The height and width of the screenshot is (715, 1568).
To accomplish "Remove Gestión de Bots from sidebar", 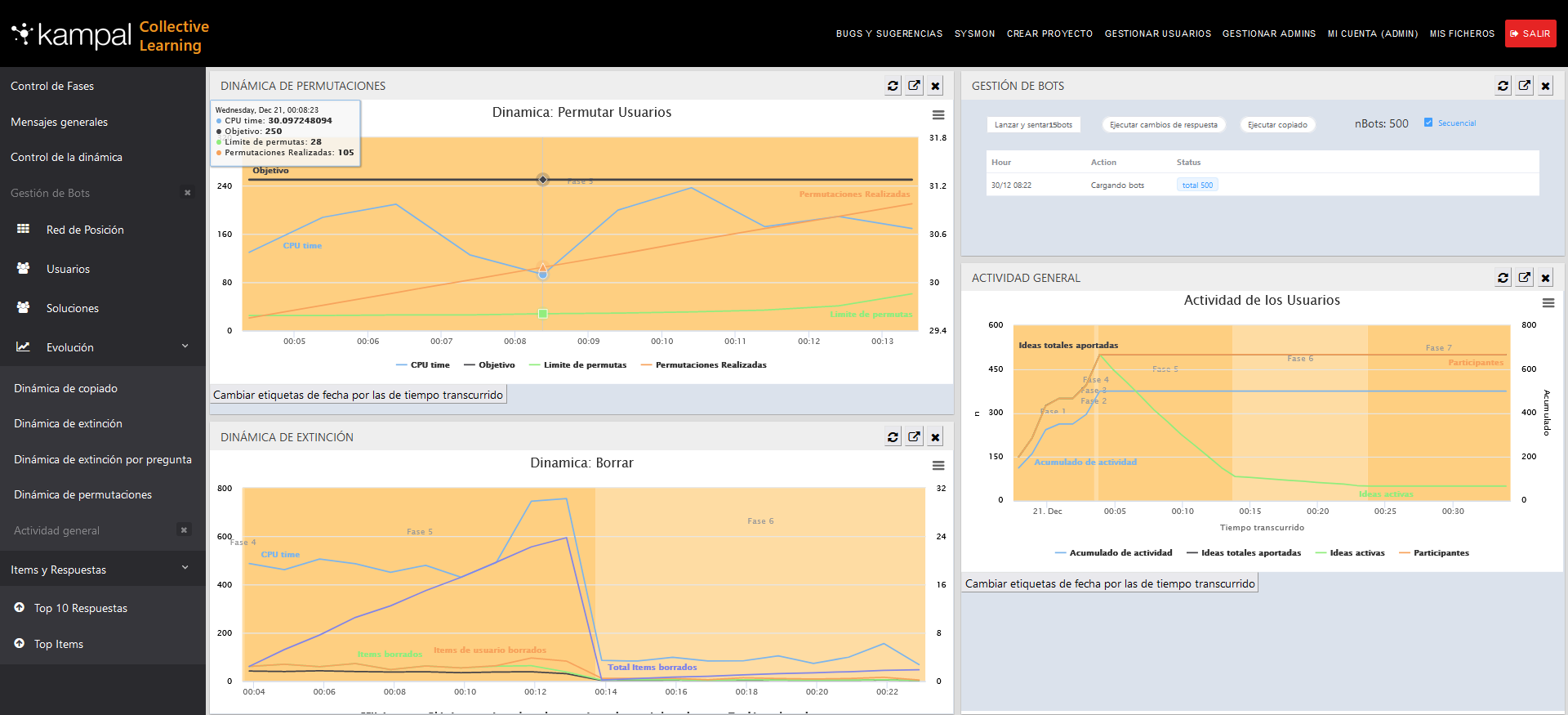I will coord(188,193).
